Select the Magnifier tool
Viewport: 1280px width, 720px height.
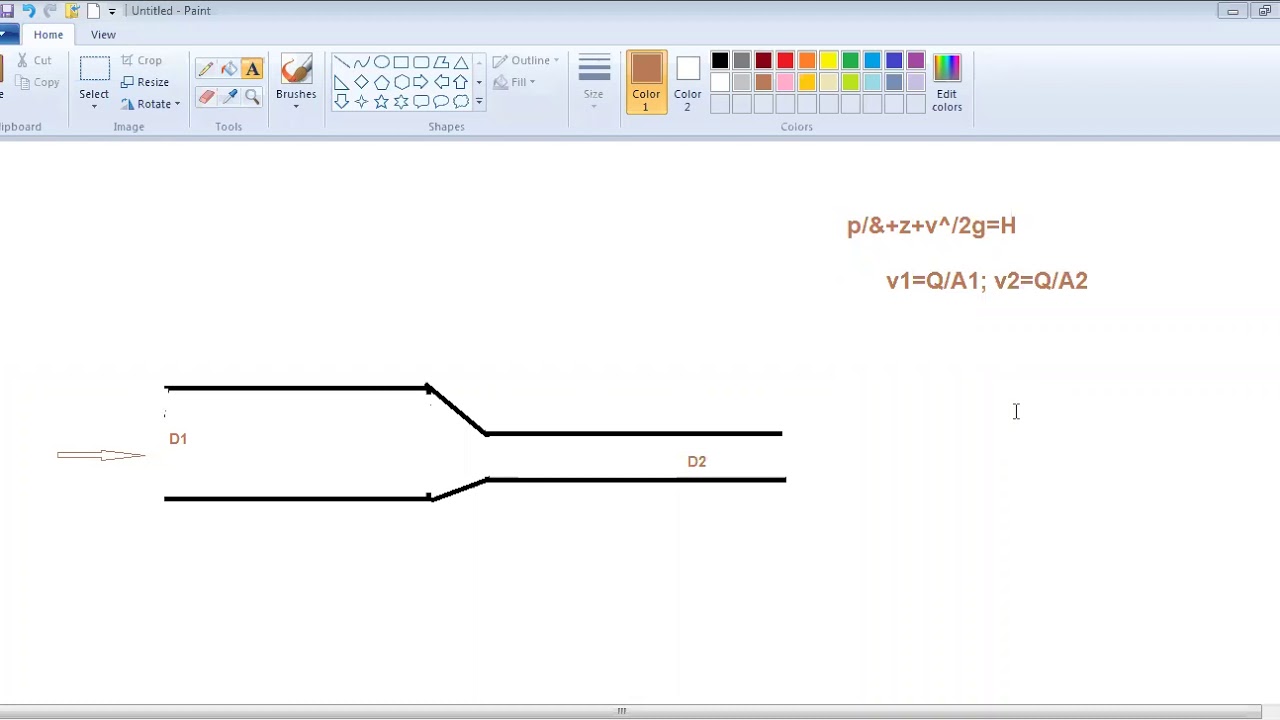tap(252, 96)
